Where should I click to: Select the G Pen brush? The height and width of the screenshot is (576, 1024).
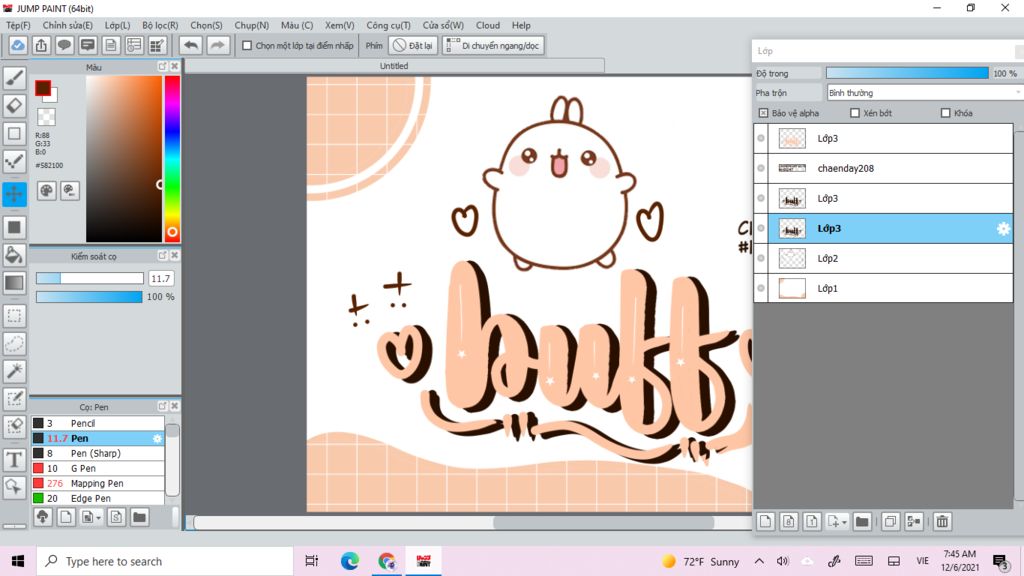[98, 468]
